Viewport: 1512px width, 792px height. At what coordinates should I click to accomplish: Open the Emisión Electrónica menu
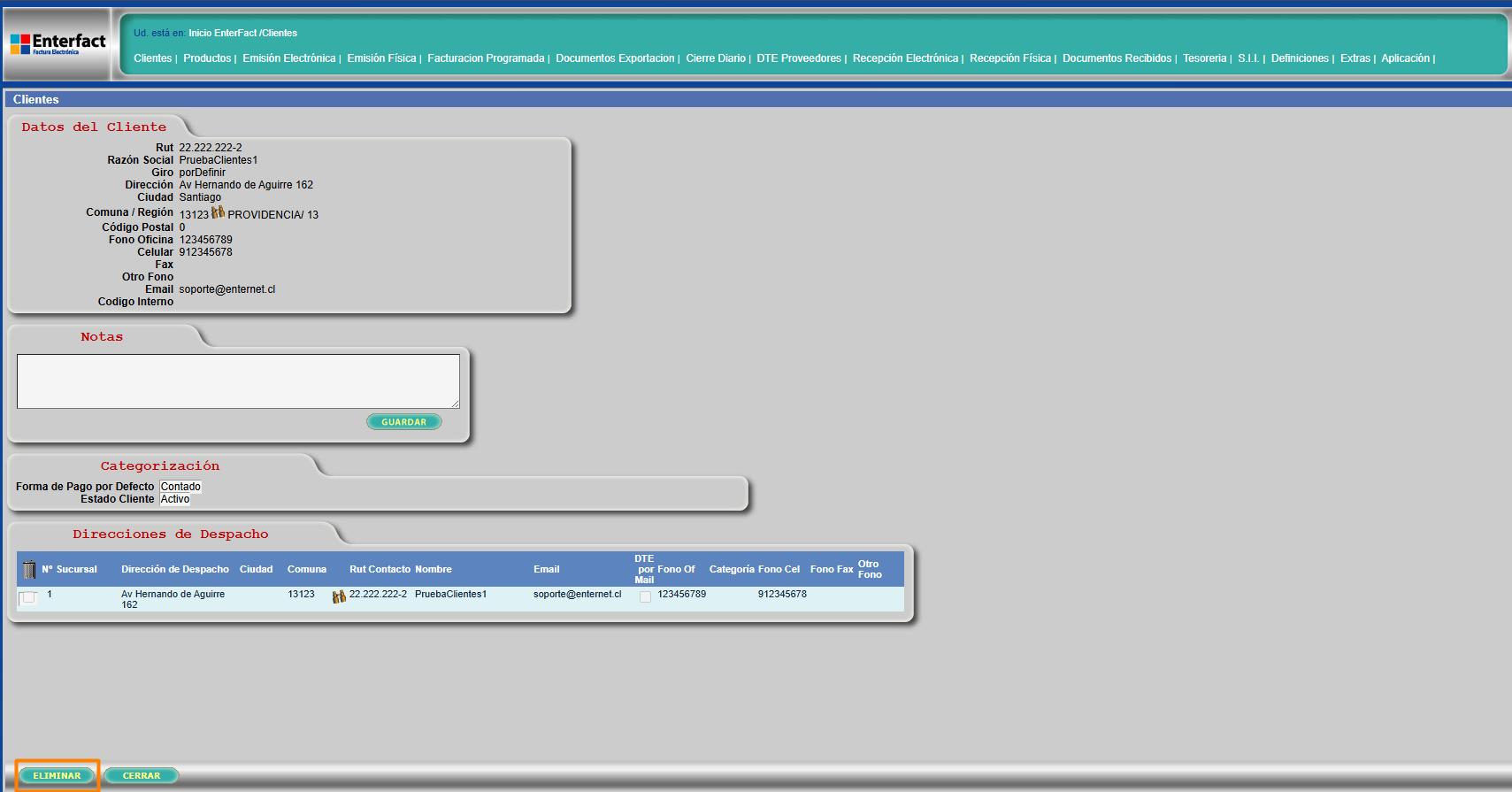tap(288, 58)
